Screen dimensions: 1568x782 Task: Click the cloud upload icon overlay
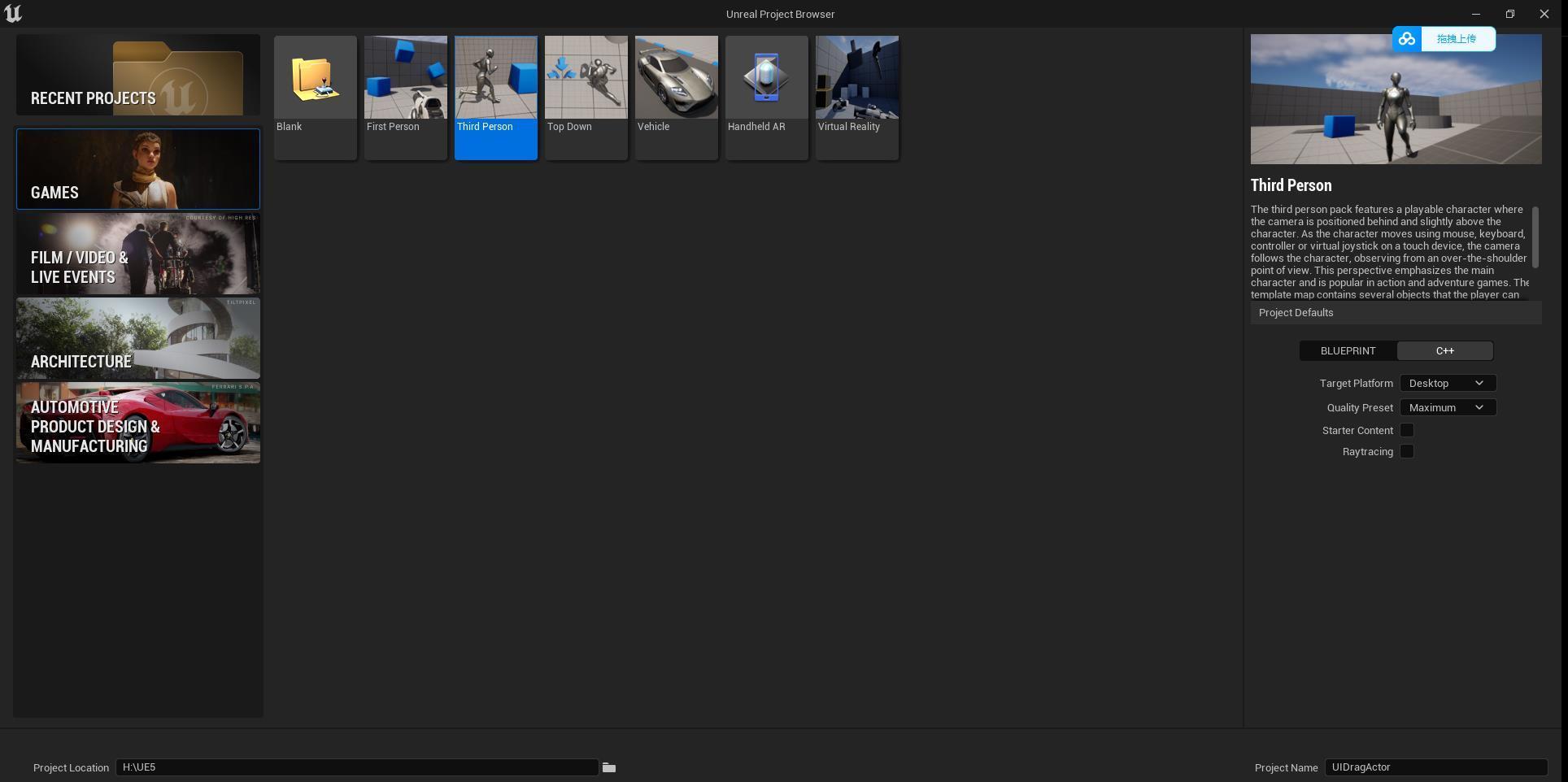[1407, 39]
